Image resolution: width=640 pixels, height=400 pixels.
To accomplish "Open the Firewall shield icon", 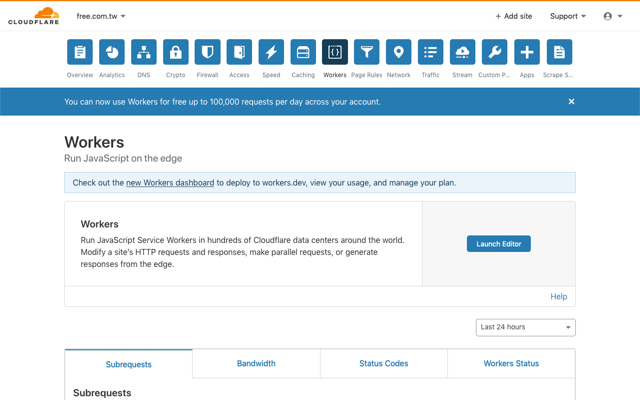I will [x=207, y=52].
